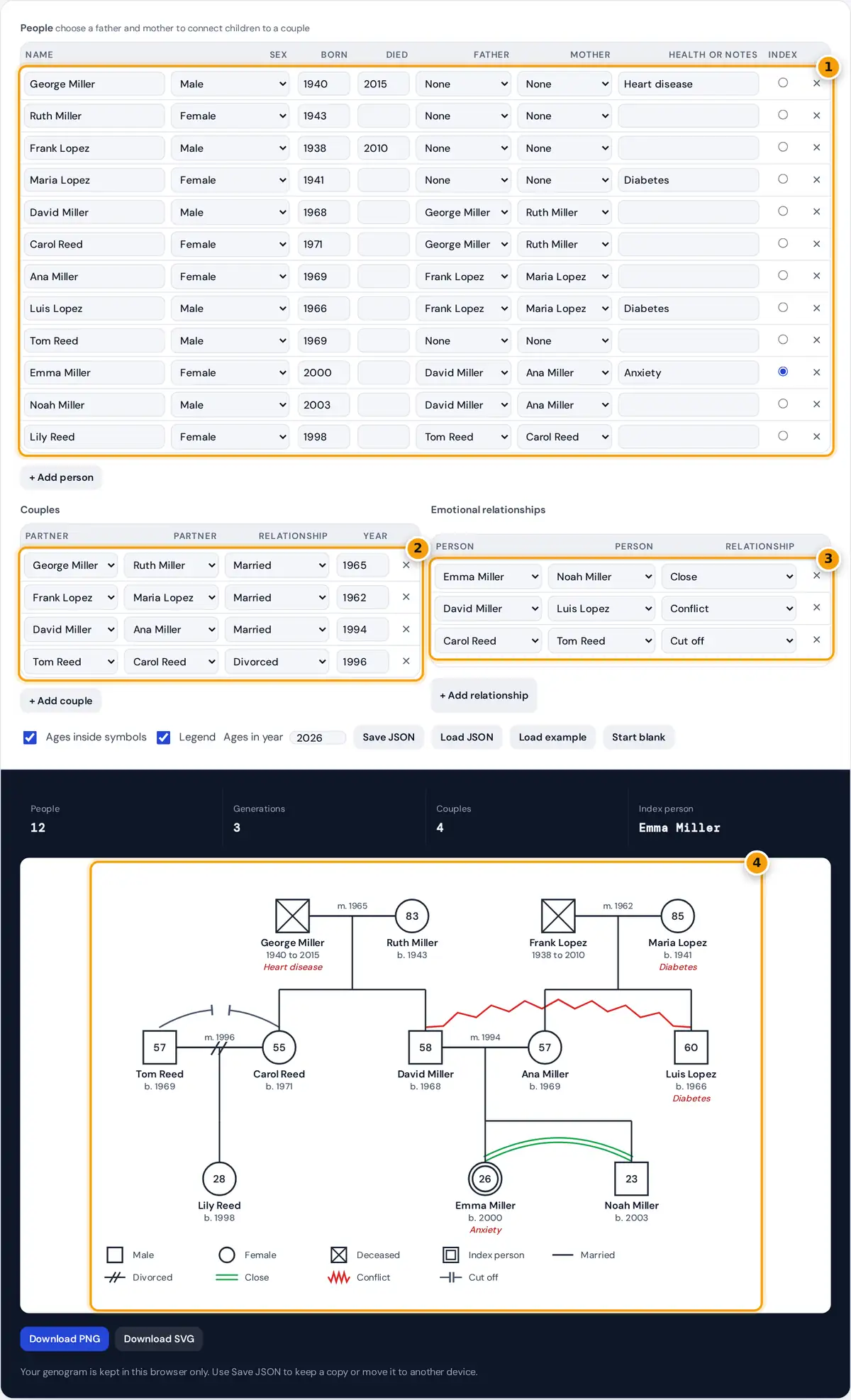Click Load example
Viewport: 851px width, 1400px height.
pos(552,737)
